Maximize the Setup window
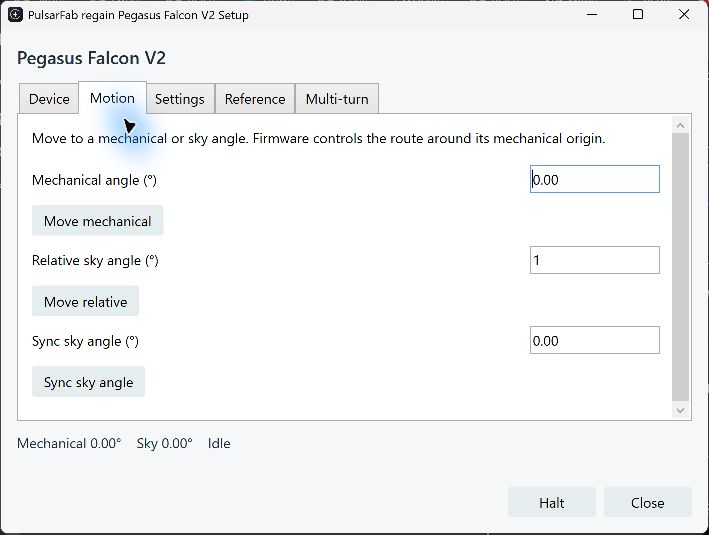 click(x=638, y=14)
